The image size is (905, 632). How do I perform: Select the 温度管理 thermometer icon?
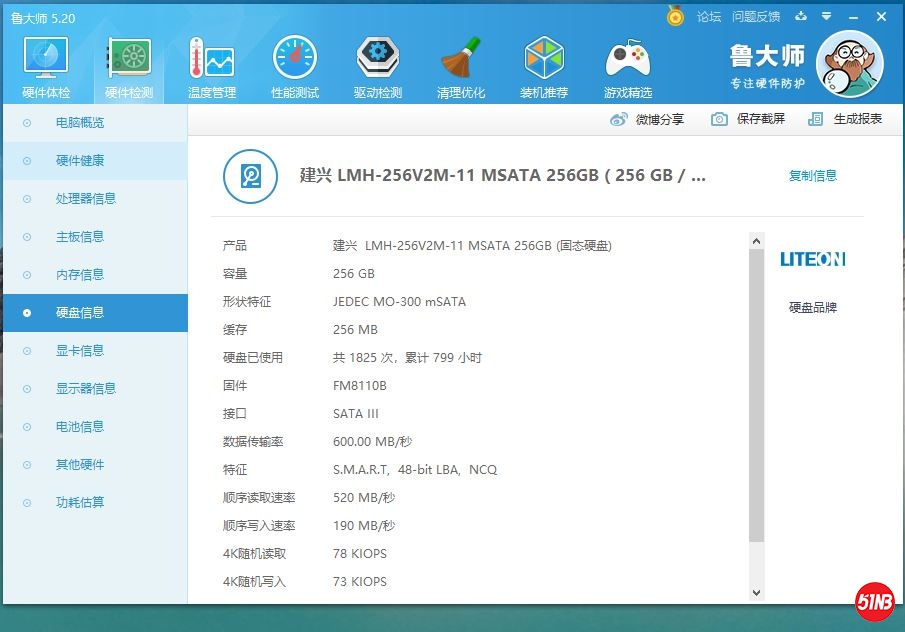point(211,60)
